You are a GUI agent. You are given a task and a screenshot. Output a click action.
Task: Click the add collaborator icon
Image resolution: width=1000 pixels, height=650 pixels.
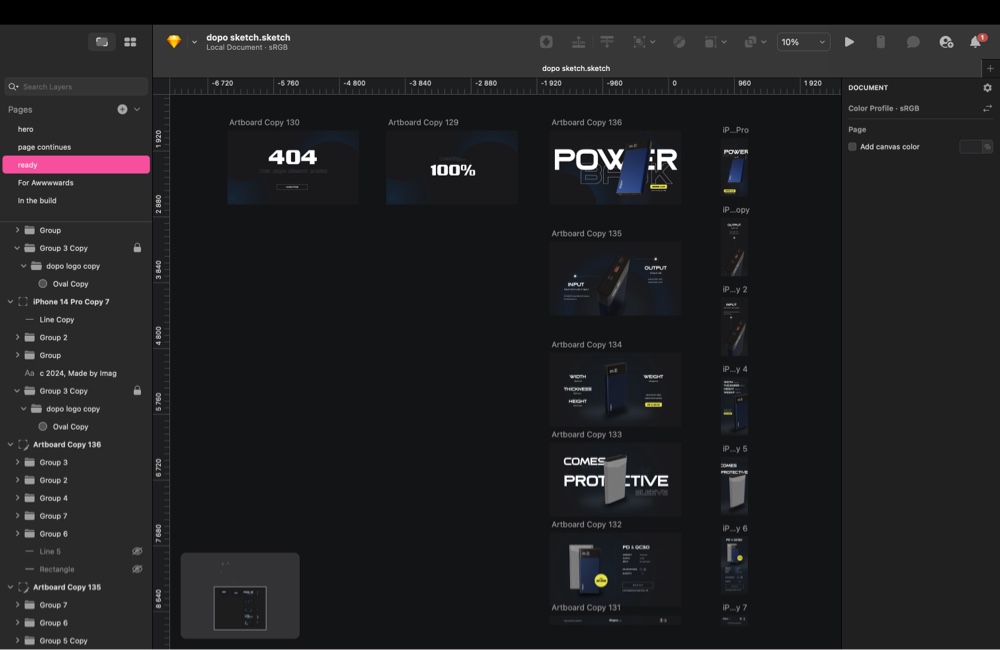click(x=945, y=42)
